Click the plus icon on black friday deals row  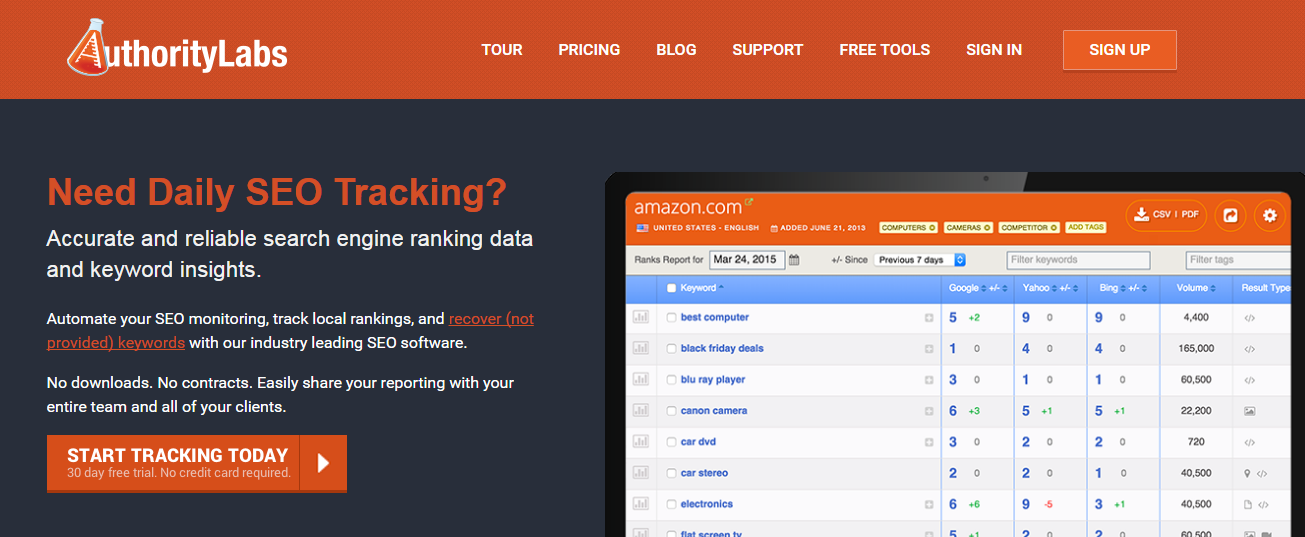pos(929,349)
